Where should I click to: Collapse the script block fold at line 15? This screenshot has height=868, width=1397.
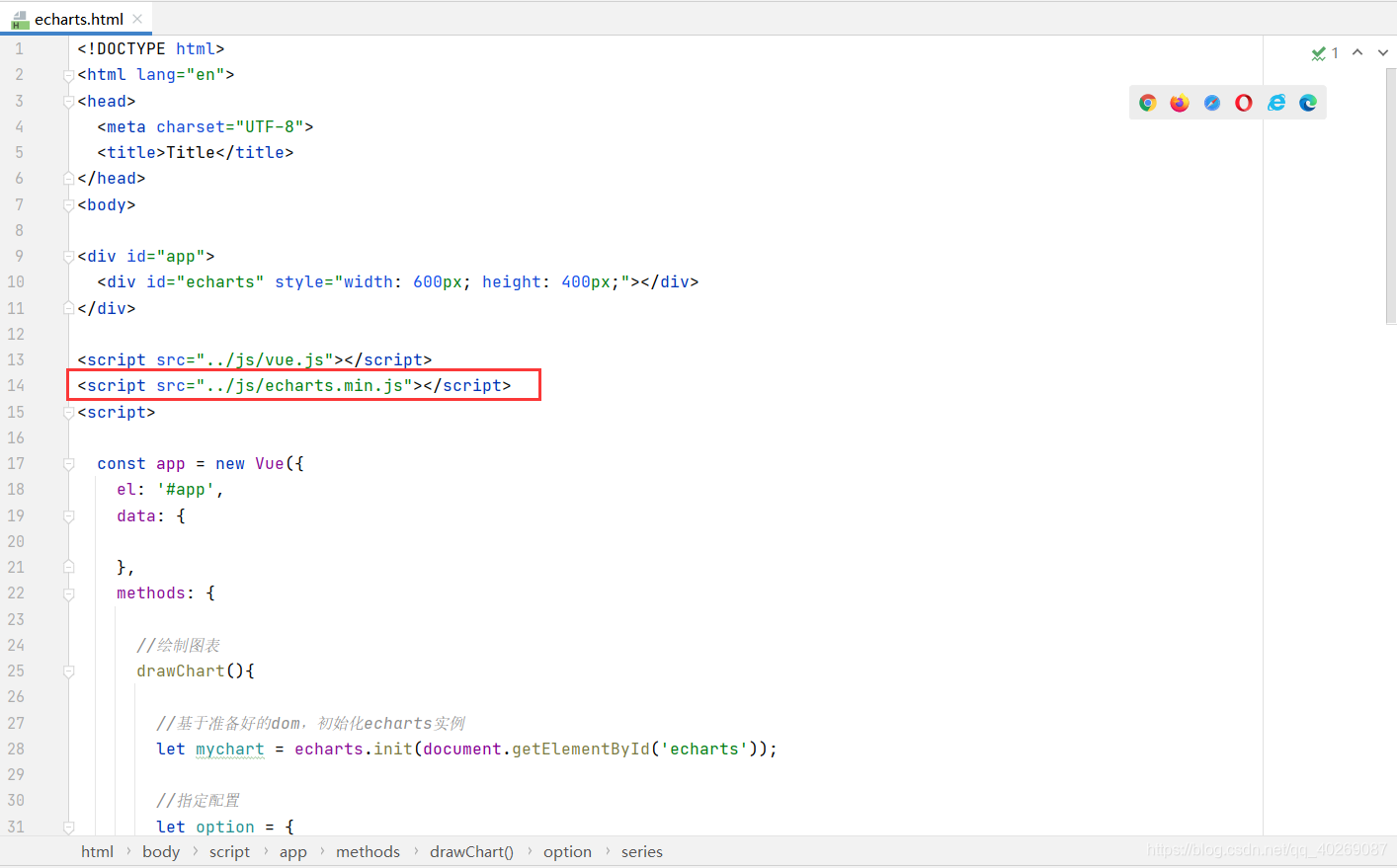coord(68,413)
